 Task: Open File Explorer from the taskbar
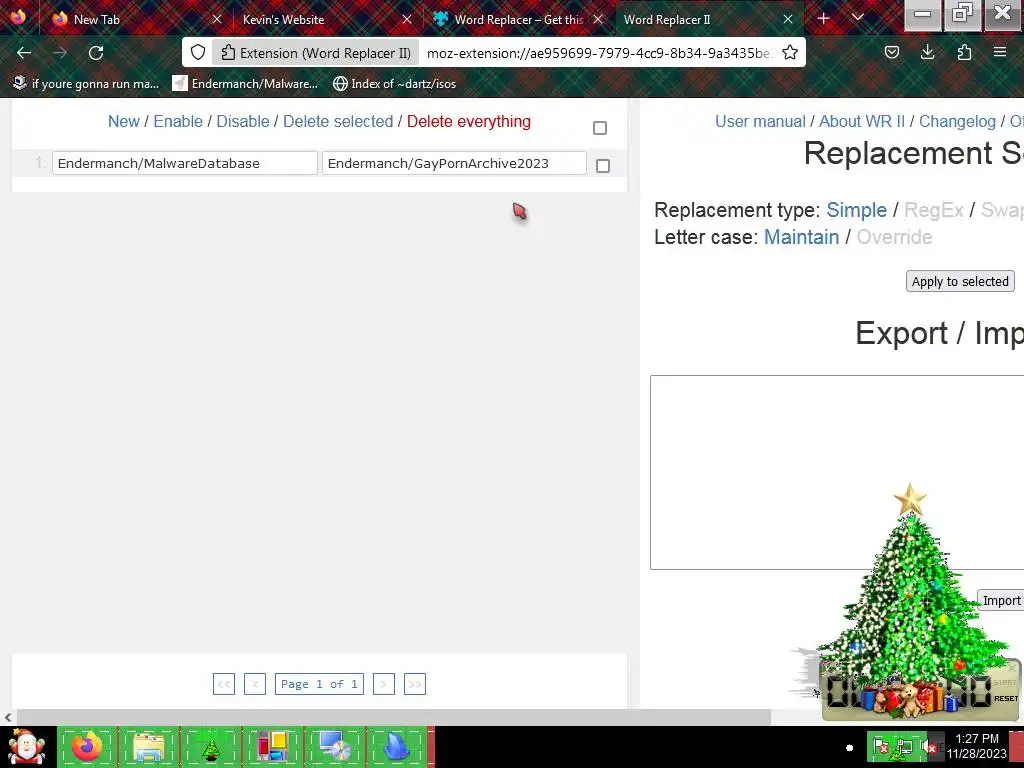click(149, 747)
